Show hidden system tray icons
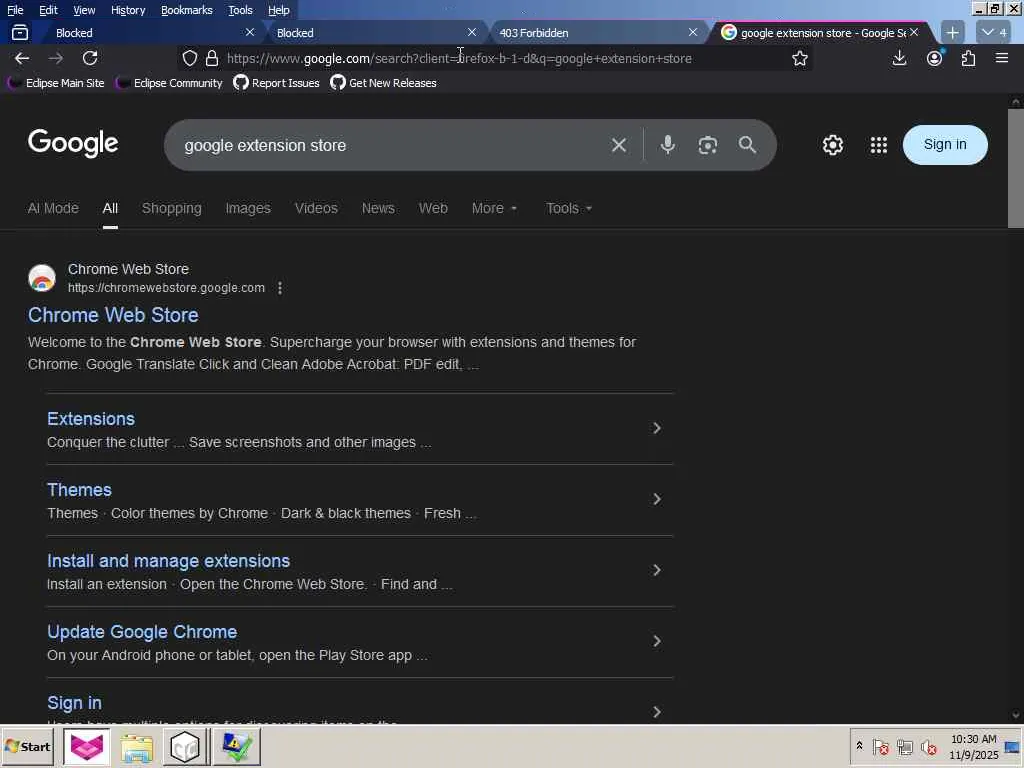 point(859,746)
